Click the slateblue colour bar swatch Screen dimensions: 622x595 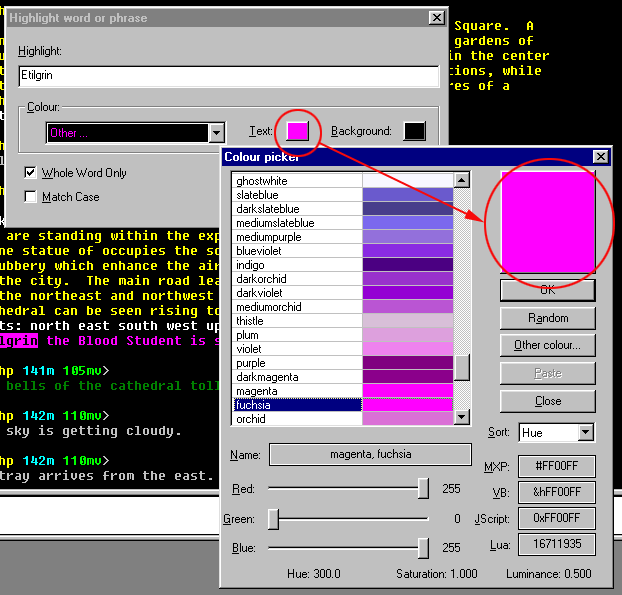pyautogui.click(x=407, y=195)
